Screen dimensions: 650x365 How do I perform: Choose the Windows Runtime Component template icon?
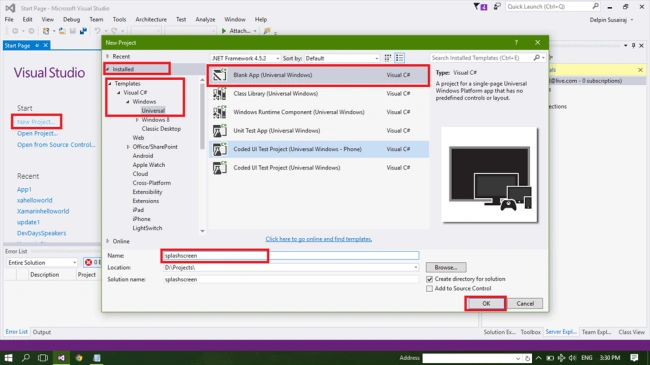click(x=220, y=112)
